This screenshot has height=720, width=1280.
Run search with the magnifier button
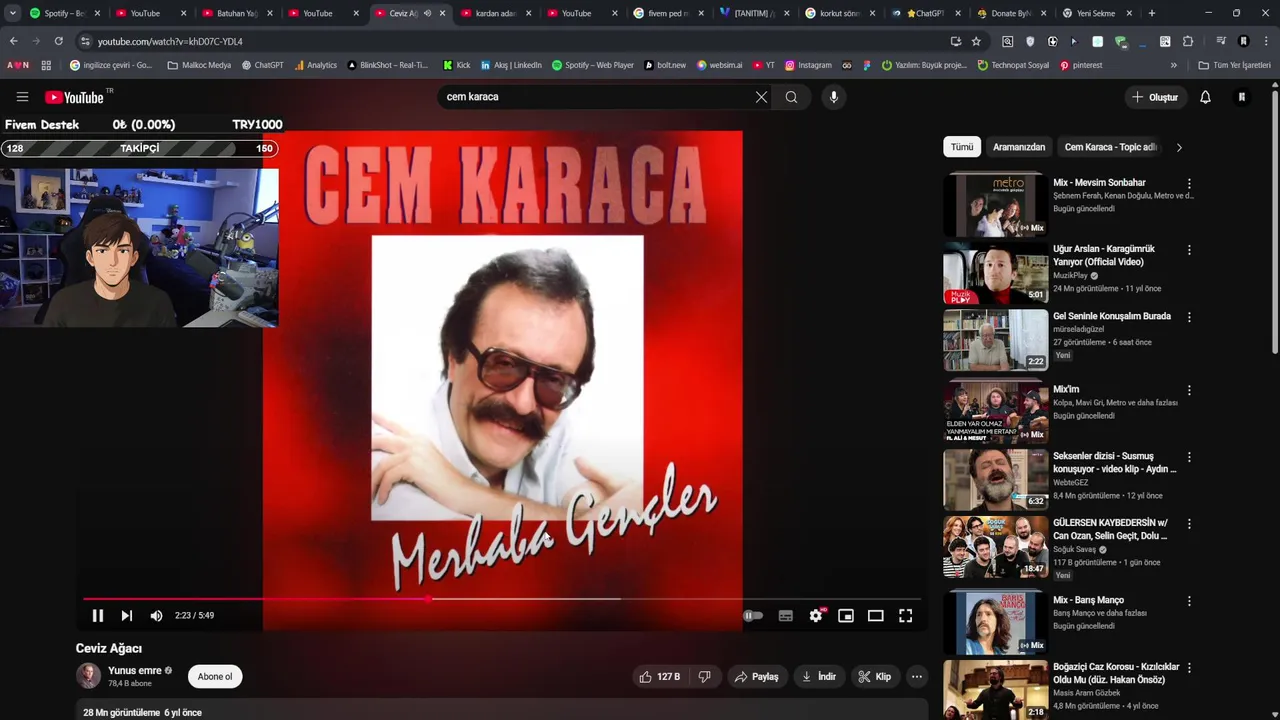(791, 97)
